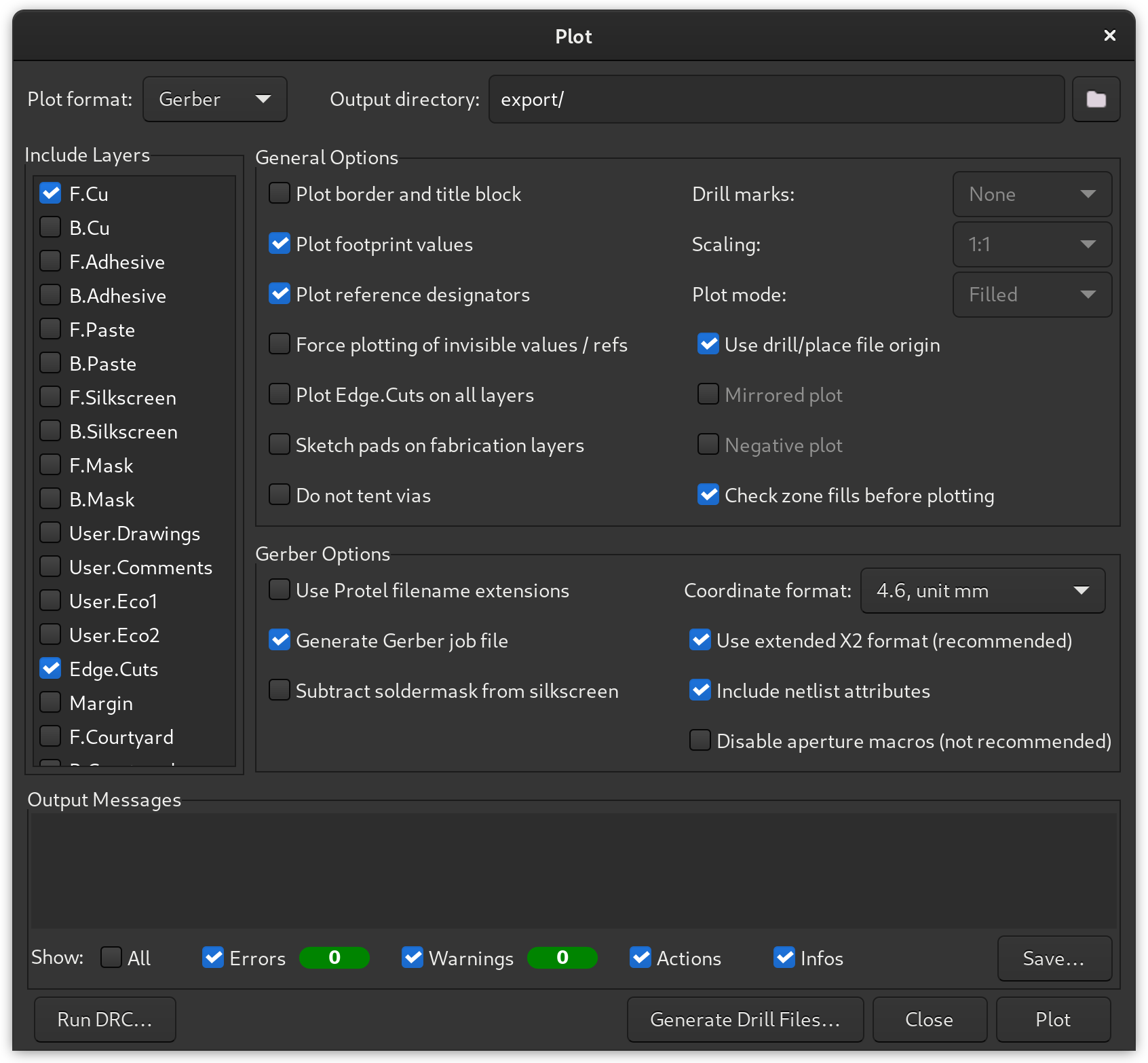Disable Generate Gerber job file
The width and height of the screenshot is (1148, 1063).
[280, 640]
